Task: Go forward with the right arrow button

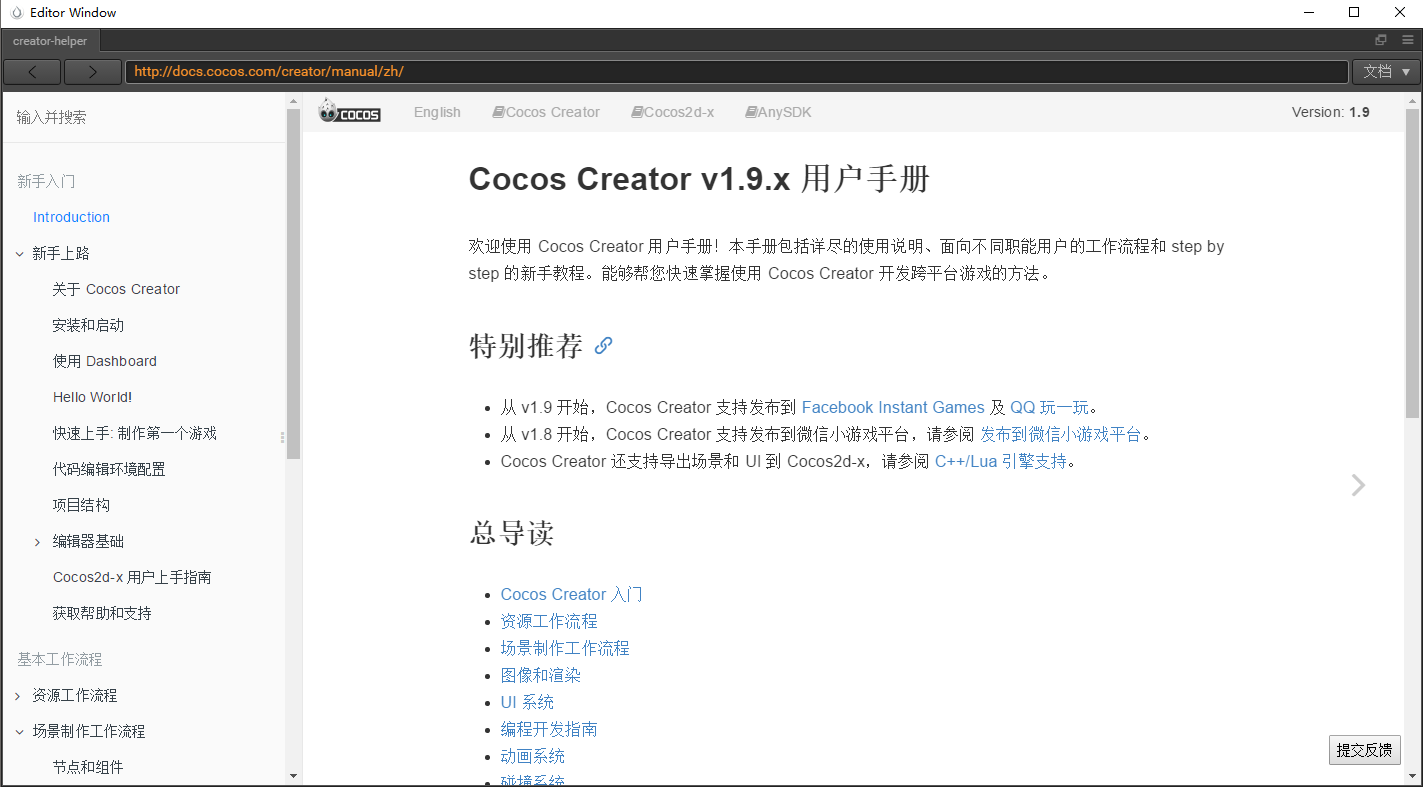Action: [92, 72]
